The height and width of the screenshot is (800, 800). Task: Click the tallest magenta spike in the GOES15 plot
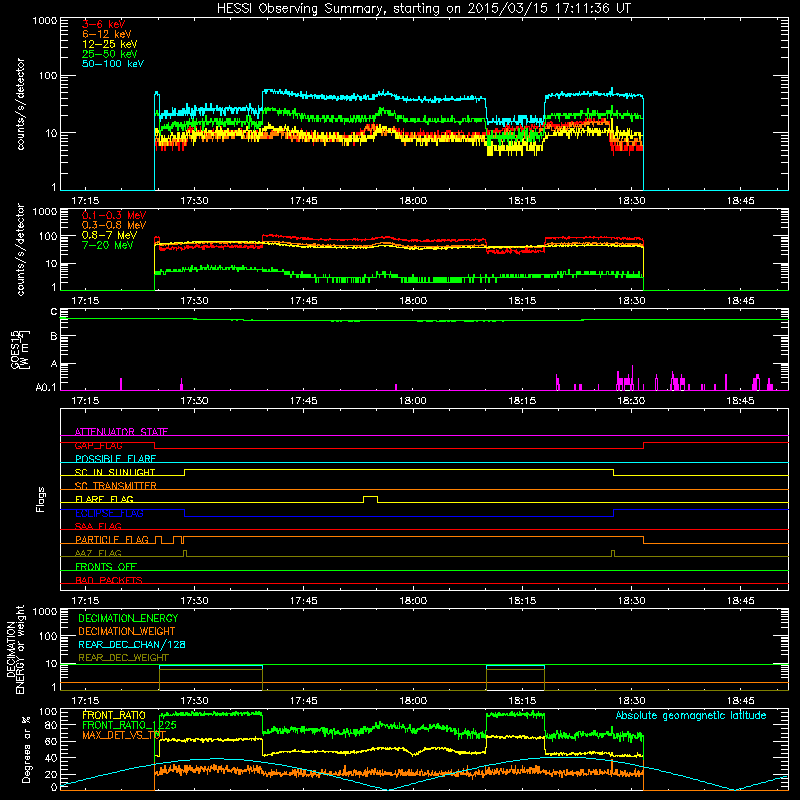click(x=633, y=378)
